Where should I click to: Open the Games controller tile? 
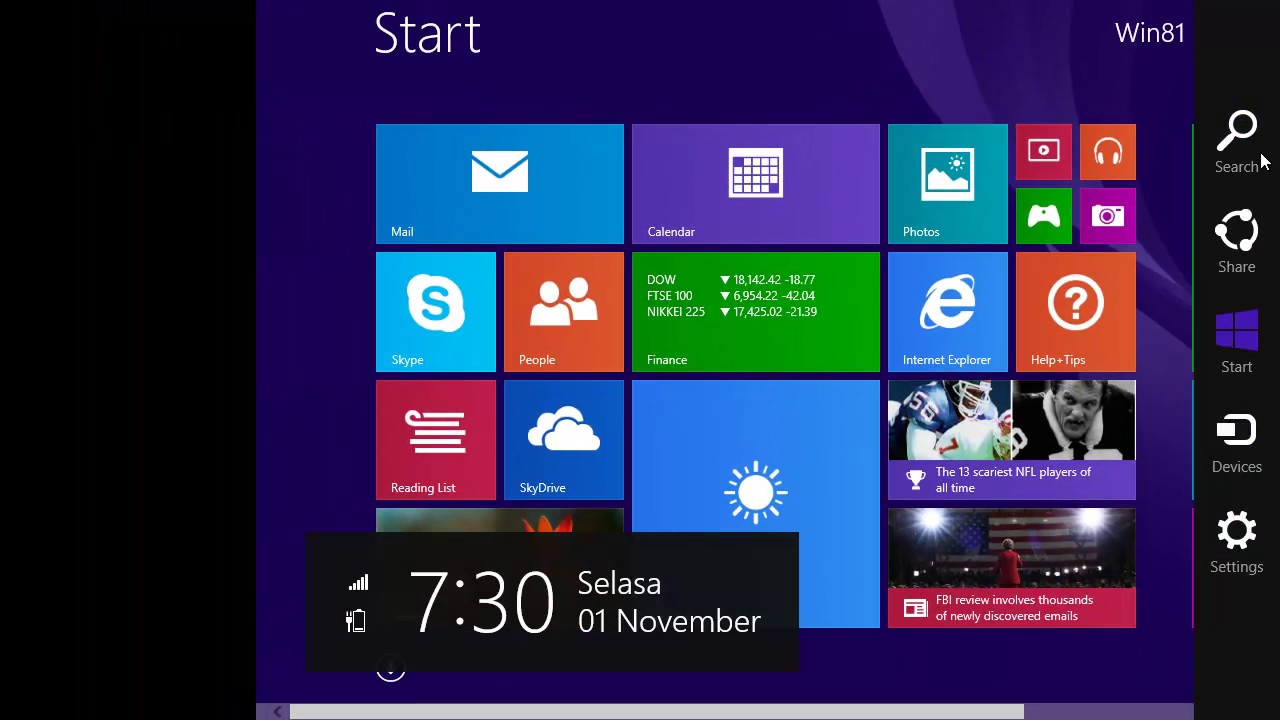(1044, 216)
